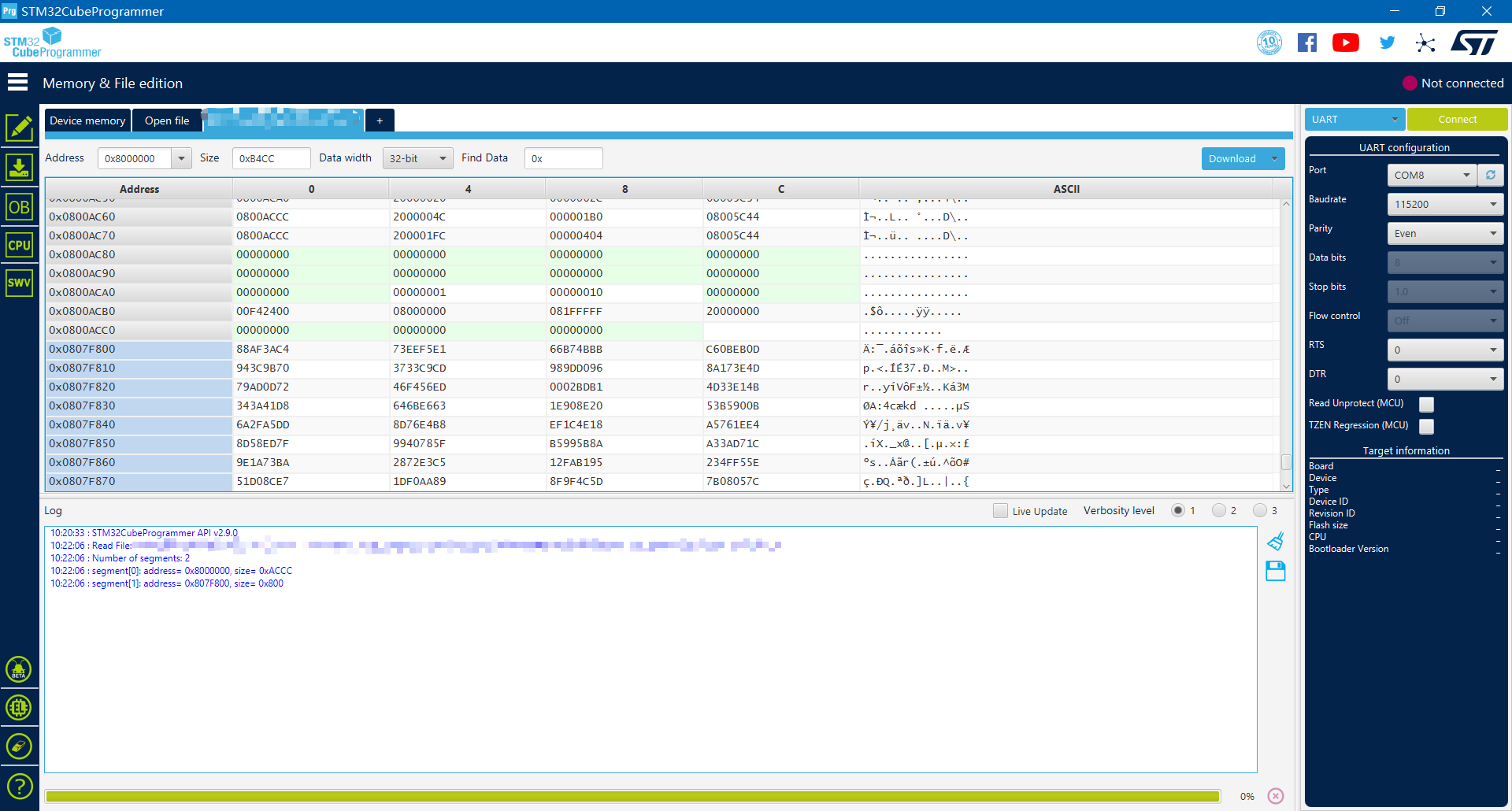Cancel the operation next to progress bar
This screenshot has width=1512, height=811.
(x=1276, y=796)
